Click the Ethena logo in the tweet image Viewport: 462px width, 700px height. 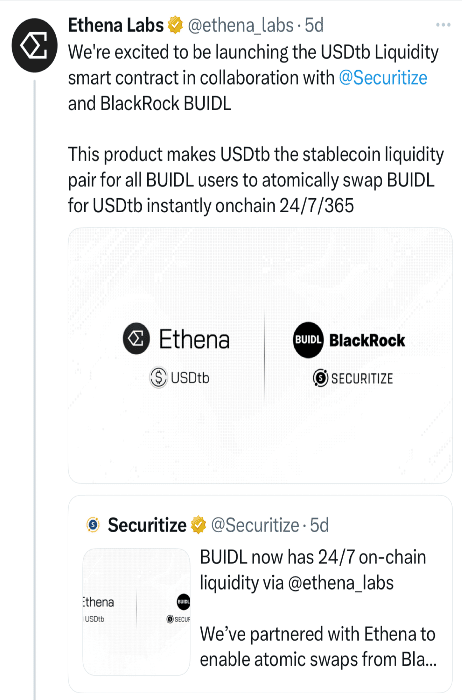(x=136, y=338)
